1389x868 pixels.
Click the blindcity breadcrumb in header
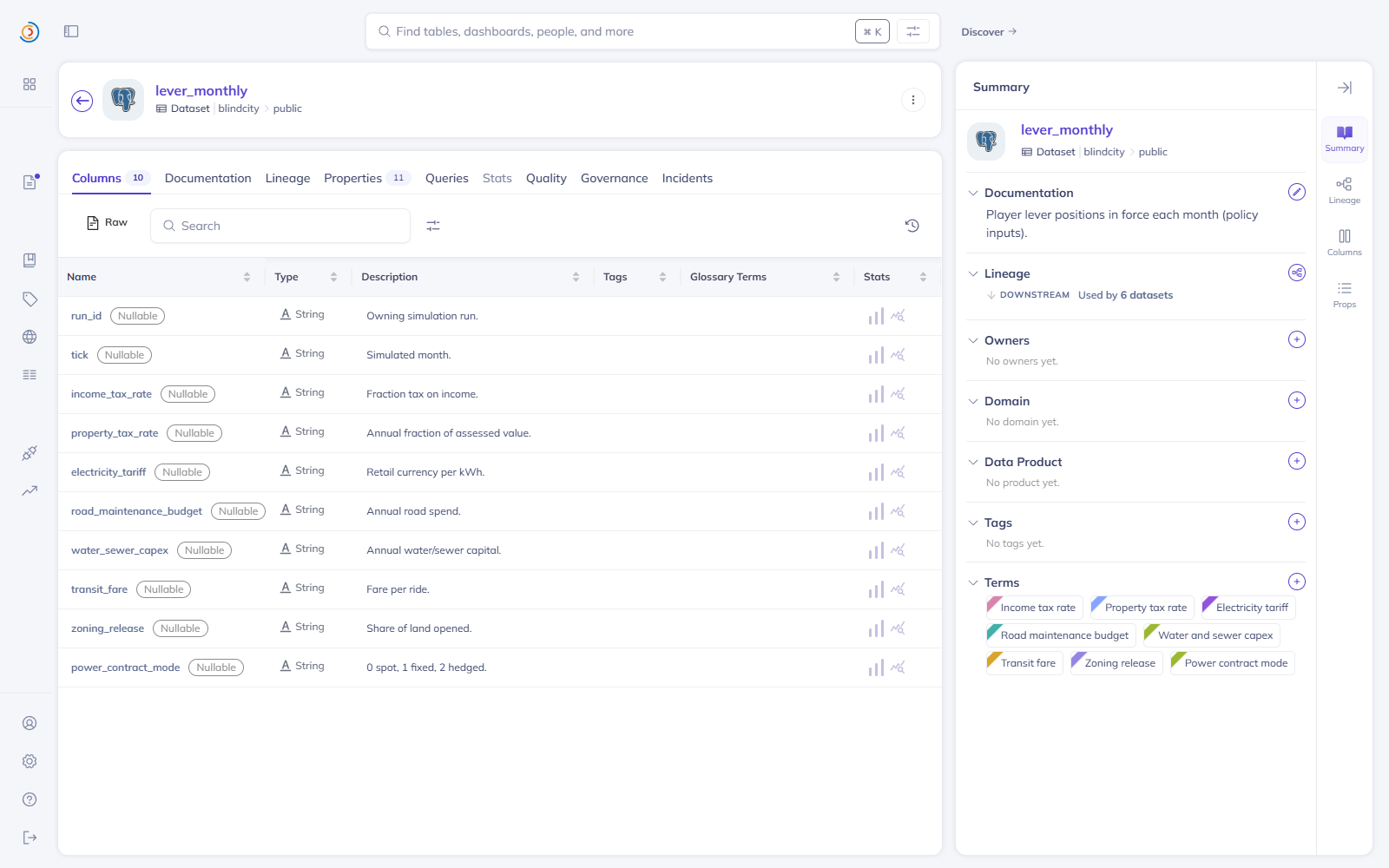(x=239, y=108)
